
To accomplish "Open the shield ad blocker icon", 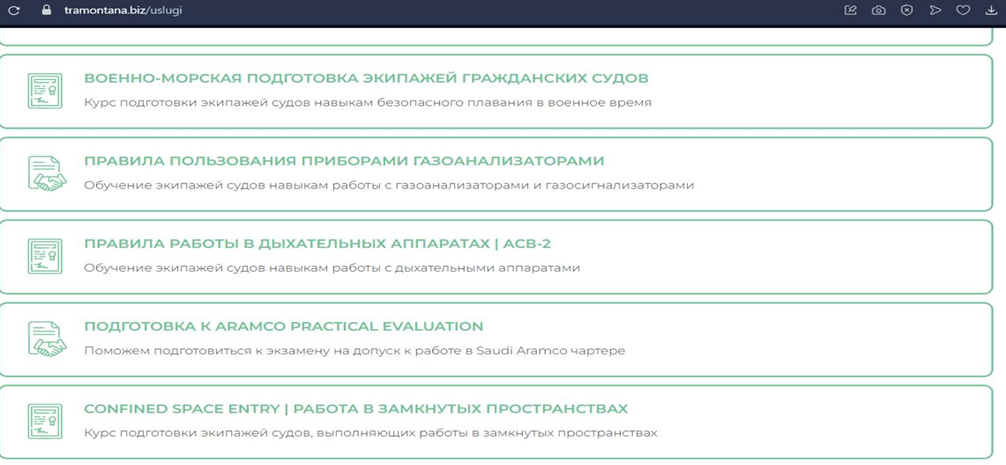I will (907, 10).
